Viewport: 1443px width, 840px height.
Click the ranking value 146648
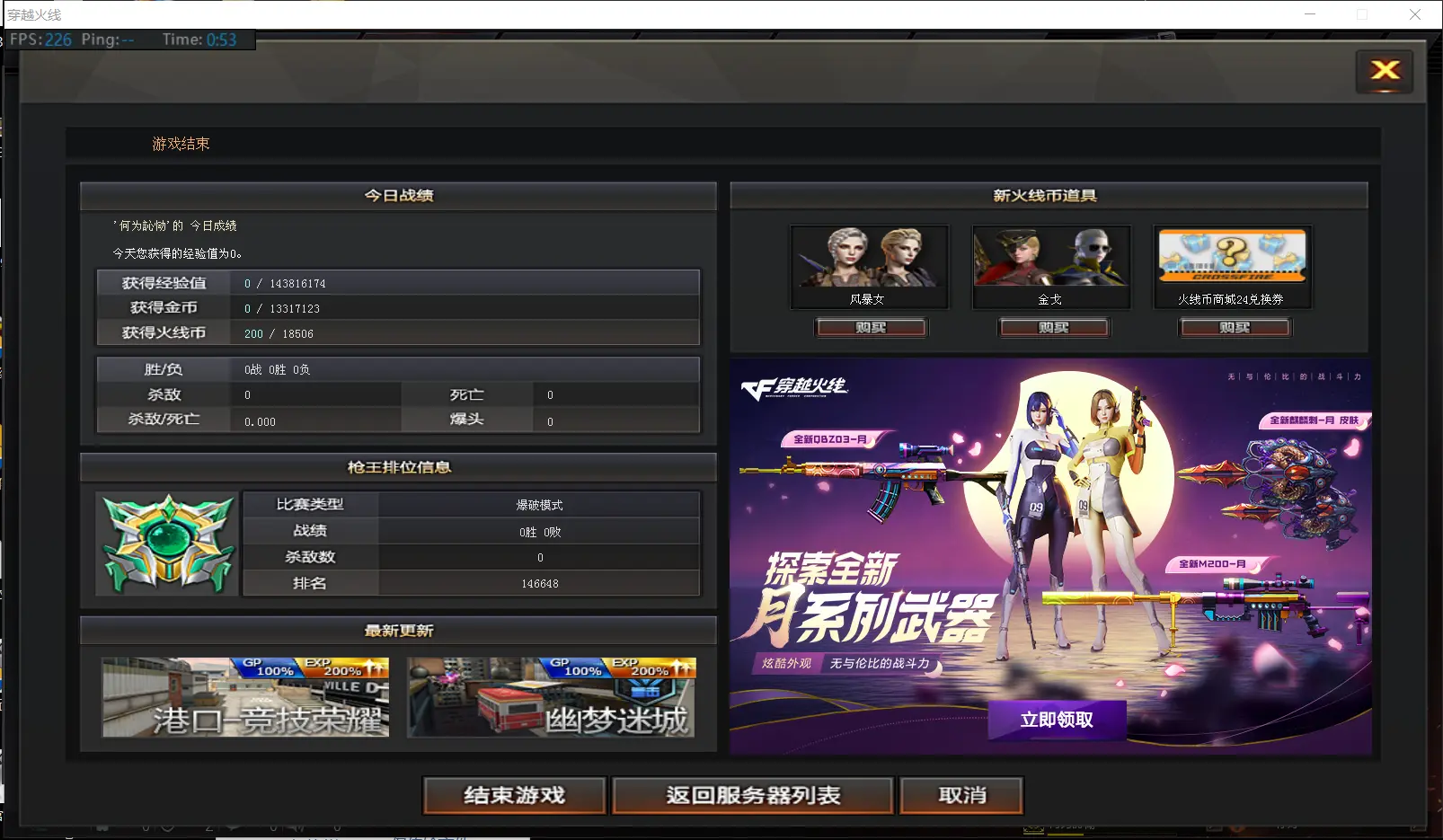540,584
